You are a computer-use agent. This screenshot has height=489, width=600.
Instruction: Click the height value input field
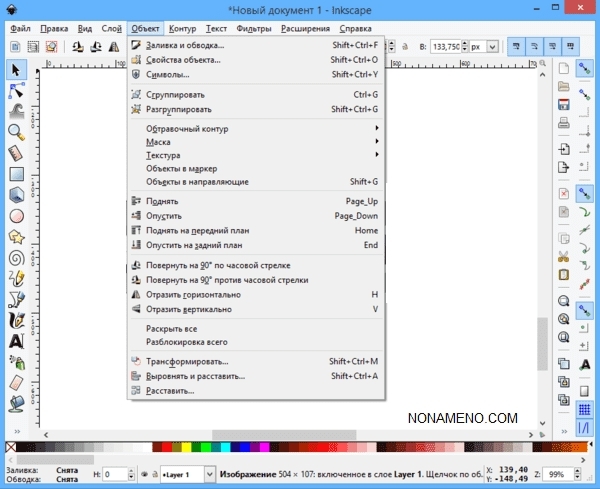tap(446, 47)
